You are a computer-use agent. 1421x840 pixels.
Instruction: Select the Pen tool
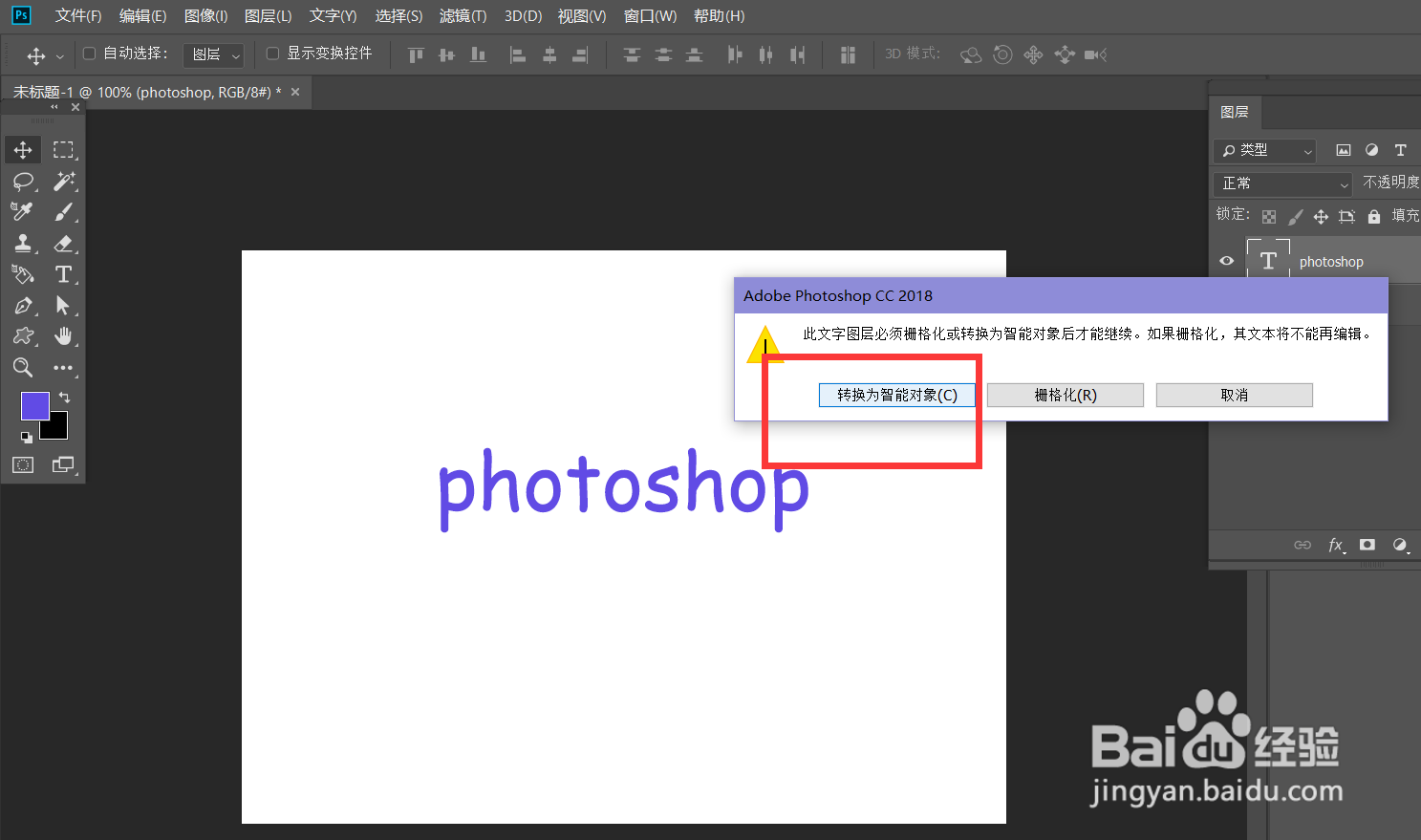point(23,306)
